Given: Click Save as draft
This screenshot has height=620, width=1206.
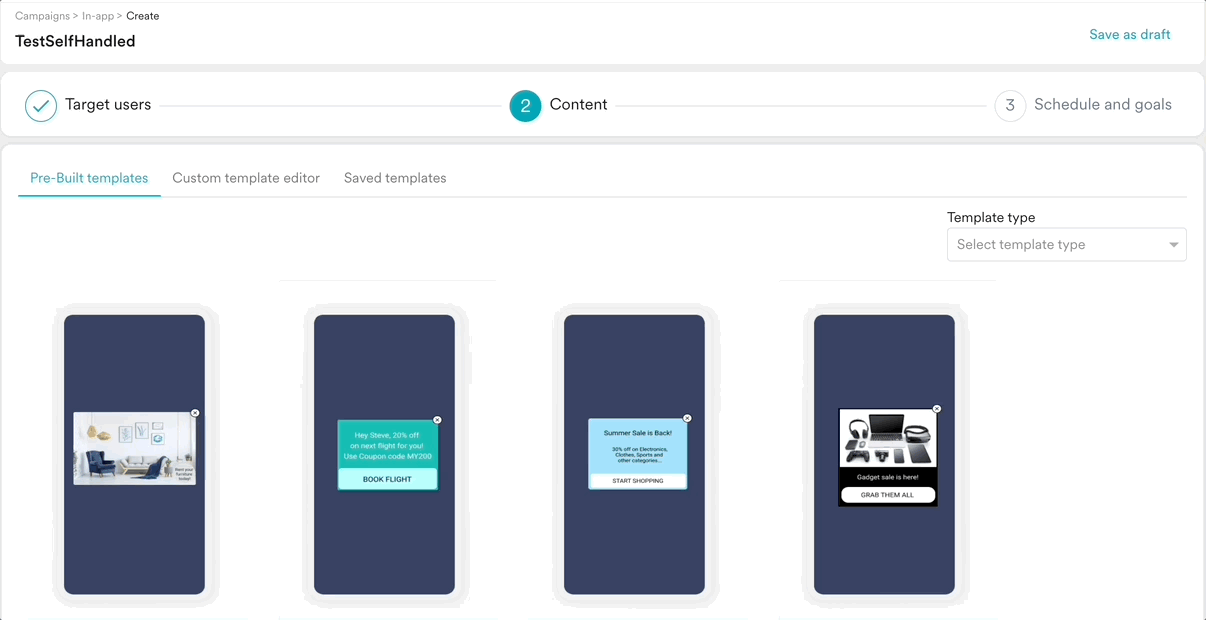Looking at the screenshot, I should [1129, 34].
